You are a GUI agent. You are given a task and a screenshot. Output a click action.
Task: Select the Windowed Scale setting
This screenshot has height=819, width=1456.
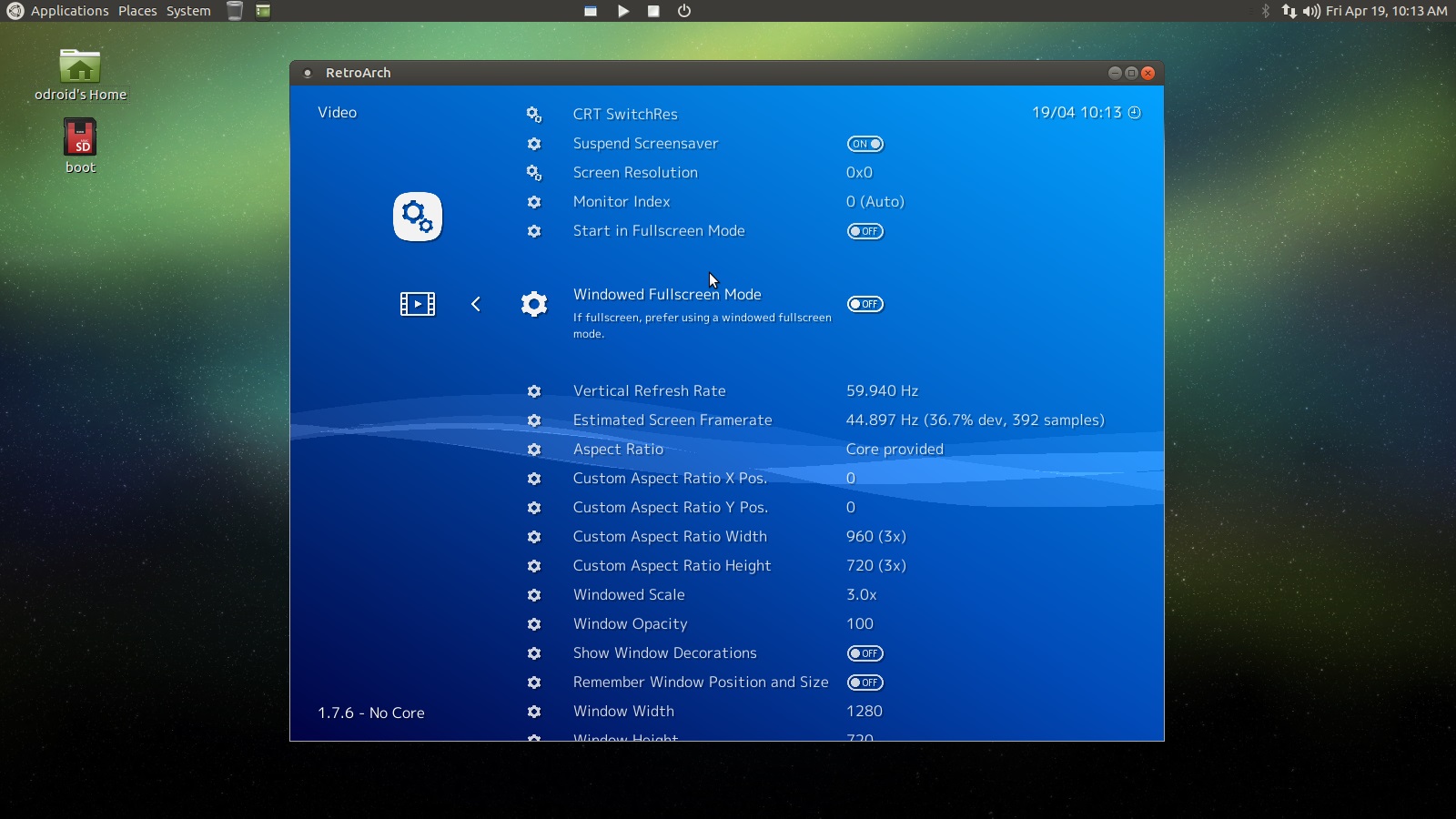pos(629,594)
